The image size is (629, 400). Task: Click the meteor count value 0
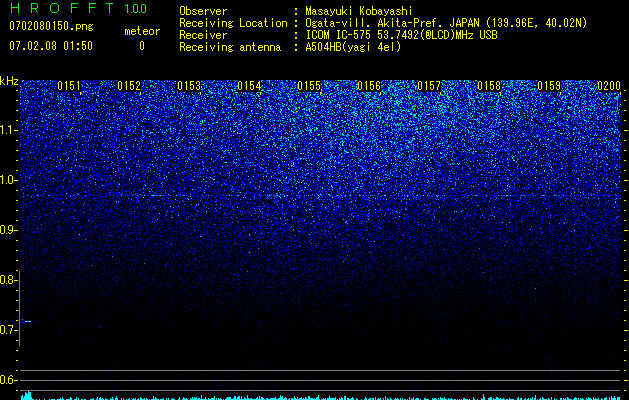[142, 46]
